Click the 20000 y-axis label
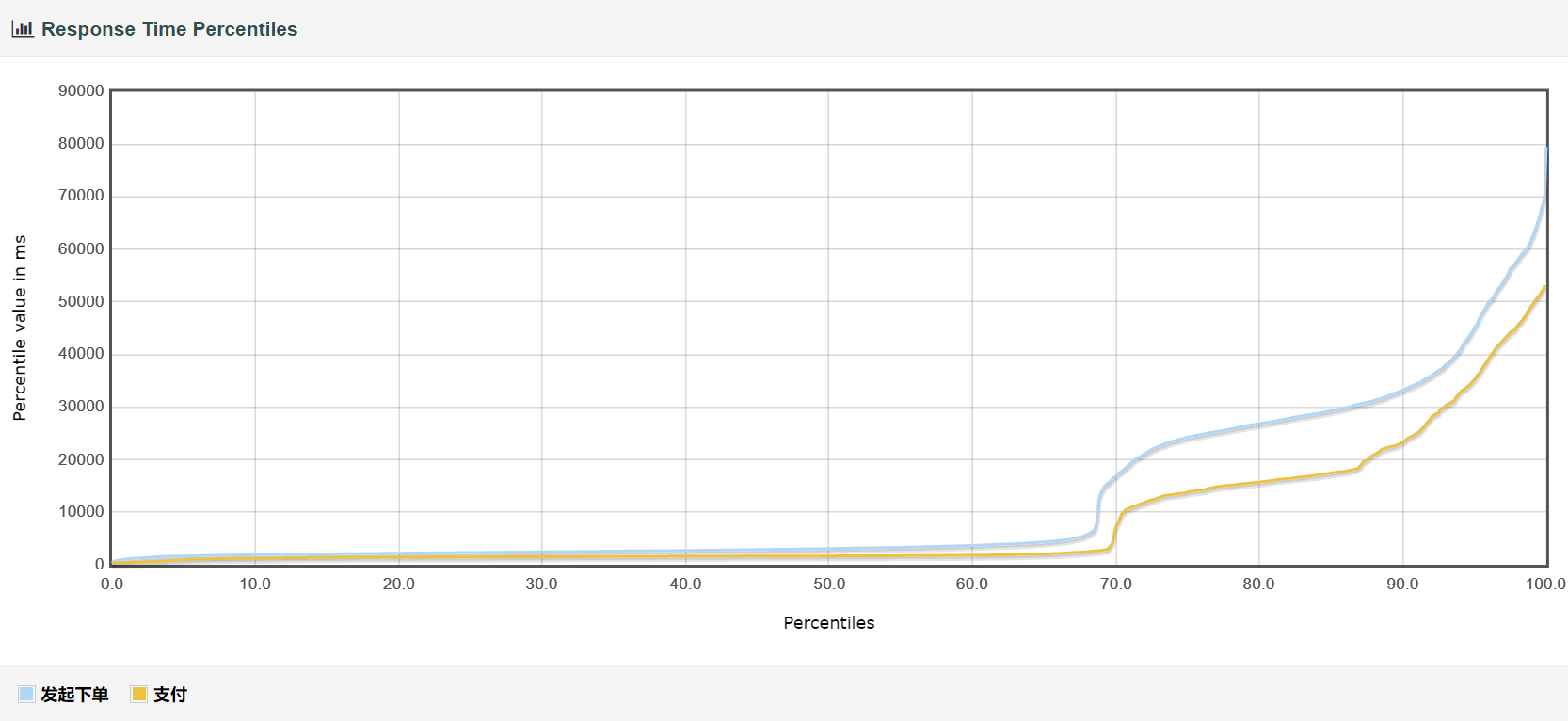Viewport: 1568px width, 721px height. pyautogui.click(x=81, y=460)
